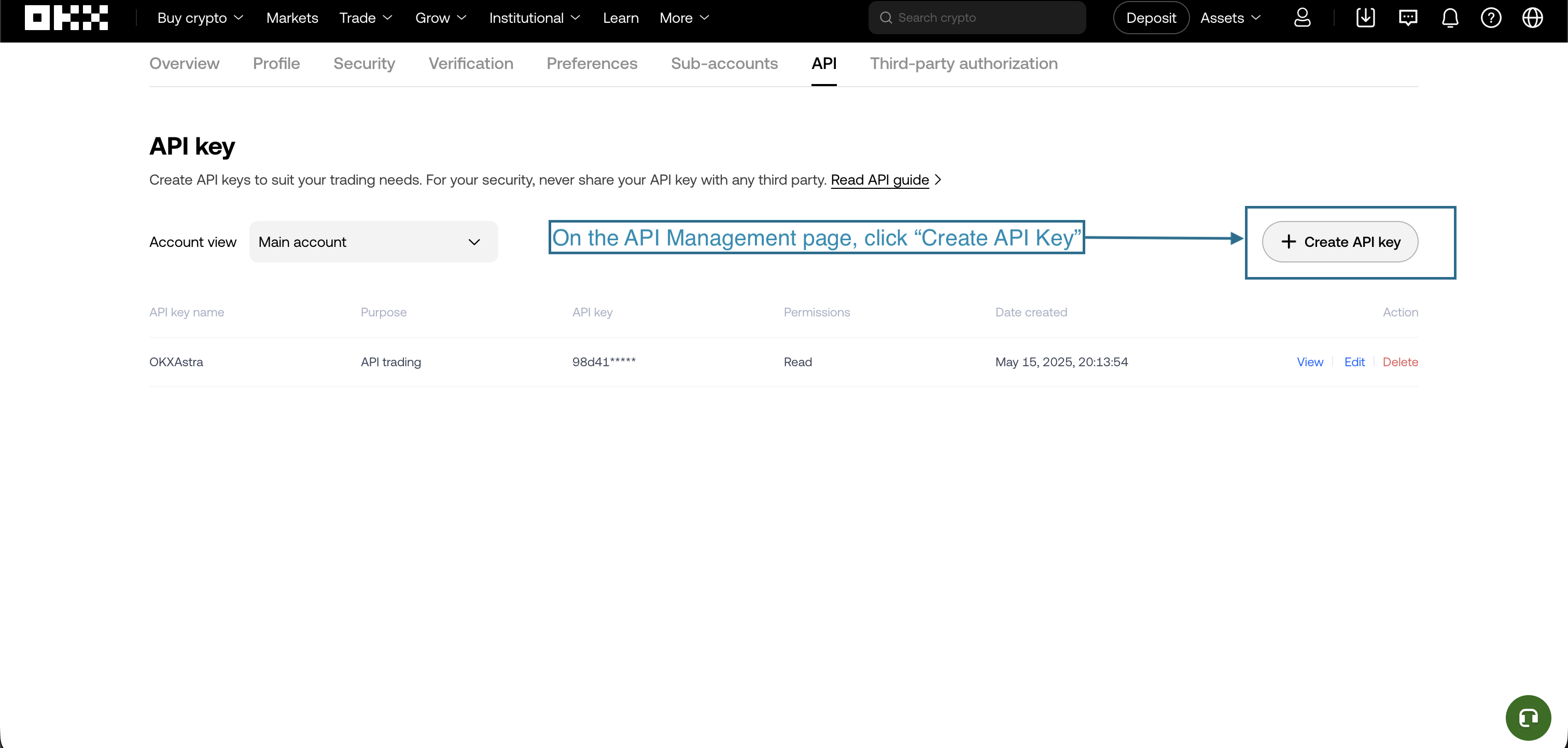Open the notifications bell
Viewport: 1568px width, 748px height.
pos(1450,18)
